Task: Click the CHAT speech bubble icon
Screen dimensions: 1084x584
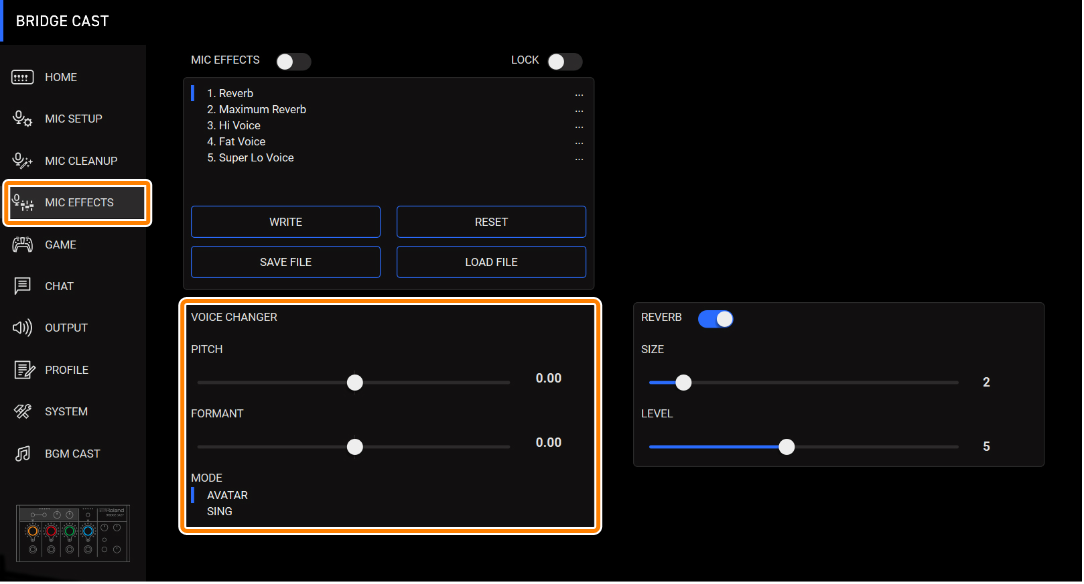Action: [22, 286]
